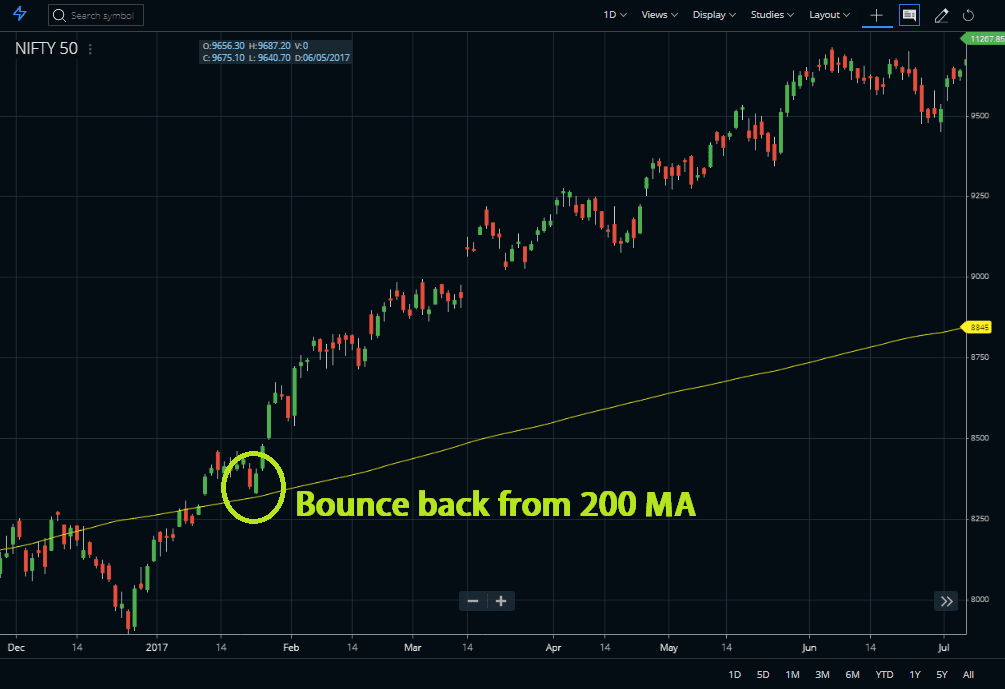The height and width of the screenshot is (689, 1005).
Task: Click the 8500 price axis label
Action: pos(979,438)
